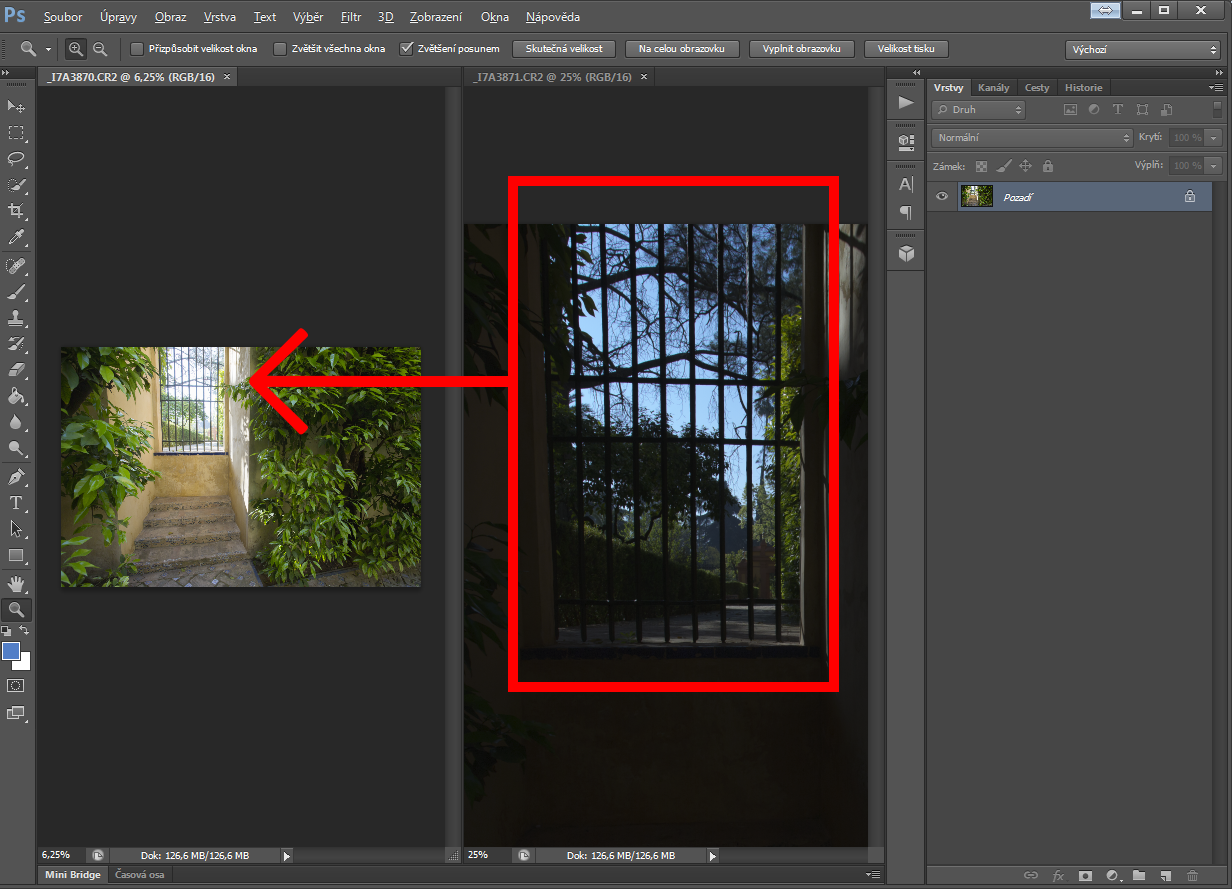Switch to the Kanály tab
1232x889 pixels.
(993, 88)
